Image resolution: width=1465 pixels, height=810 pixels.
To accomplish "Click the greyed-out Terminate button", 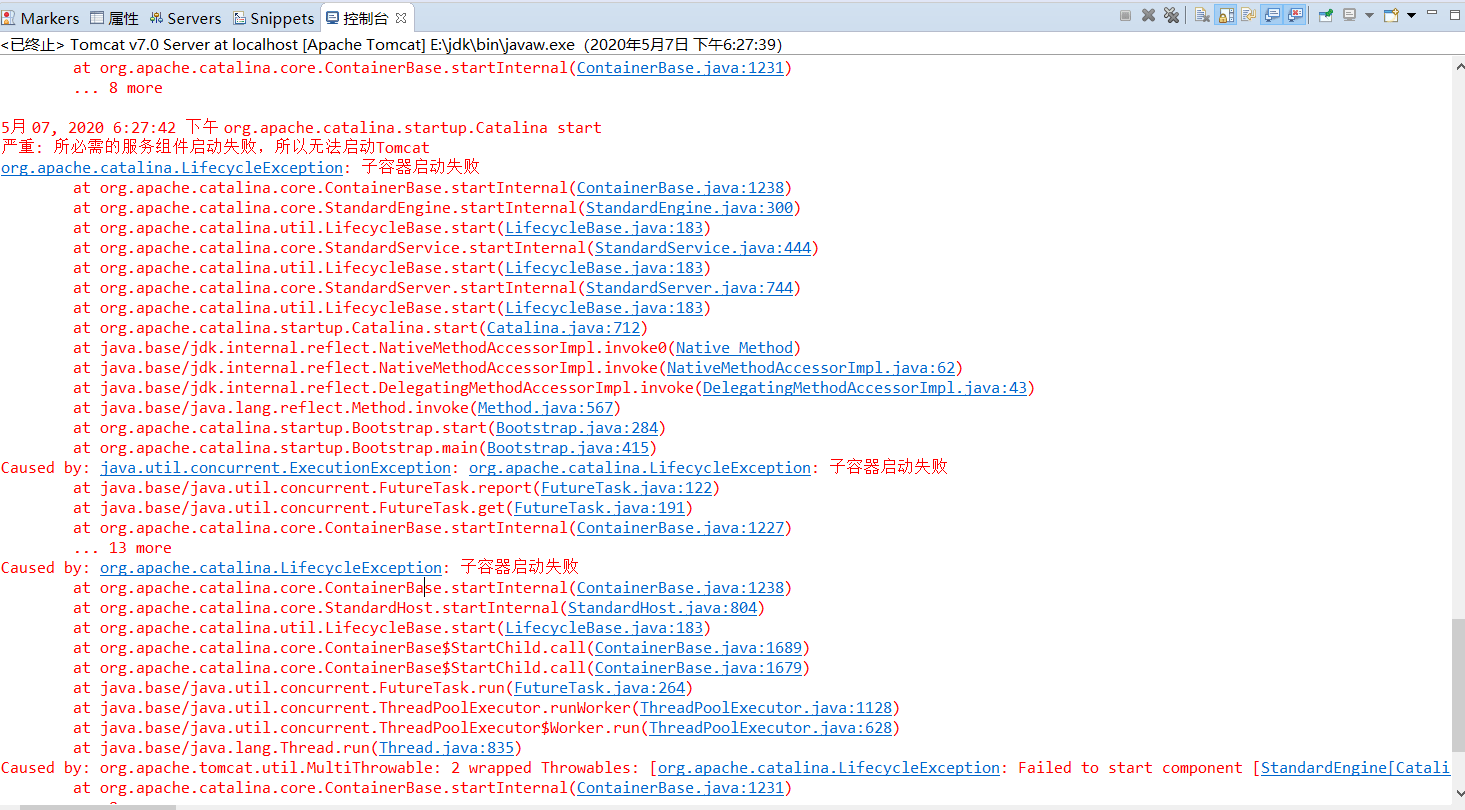I will 1125,15.
